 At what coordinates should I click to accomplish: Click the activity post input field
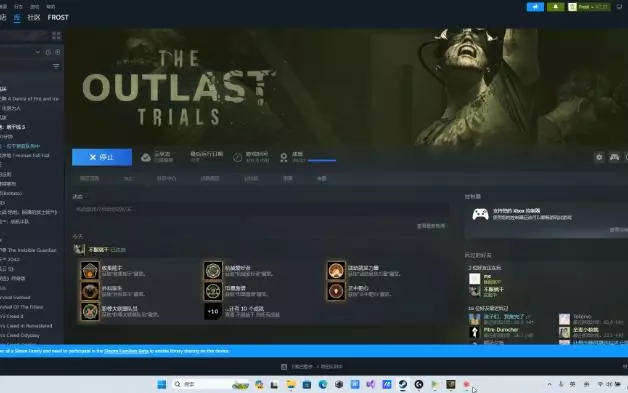click(x=261, y=209)
